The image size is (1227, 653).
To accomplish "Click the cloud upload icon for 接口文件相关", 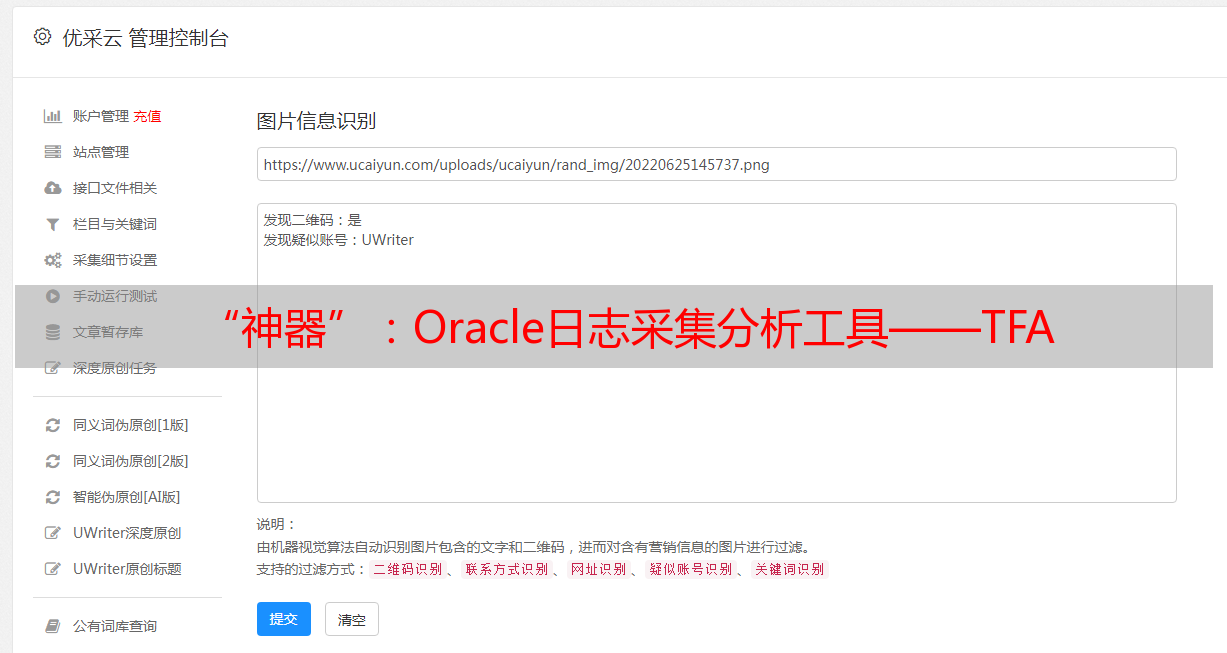I will [x=53, y=188].
